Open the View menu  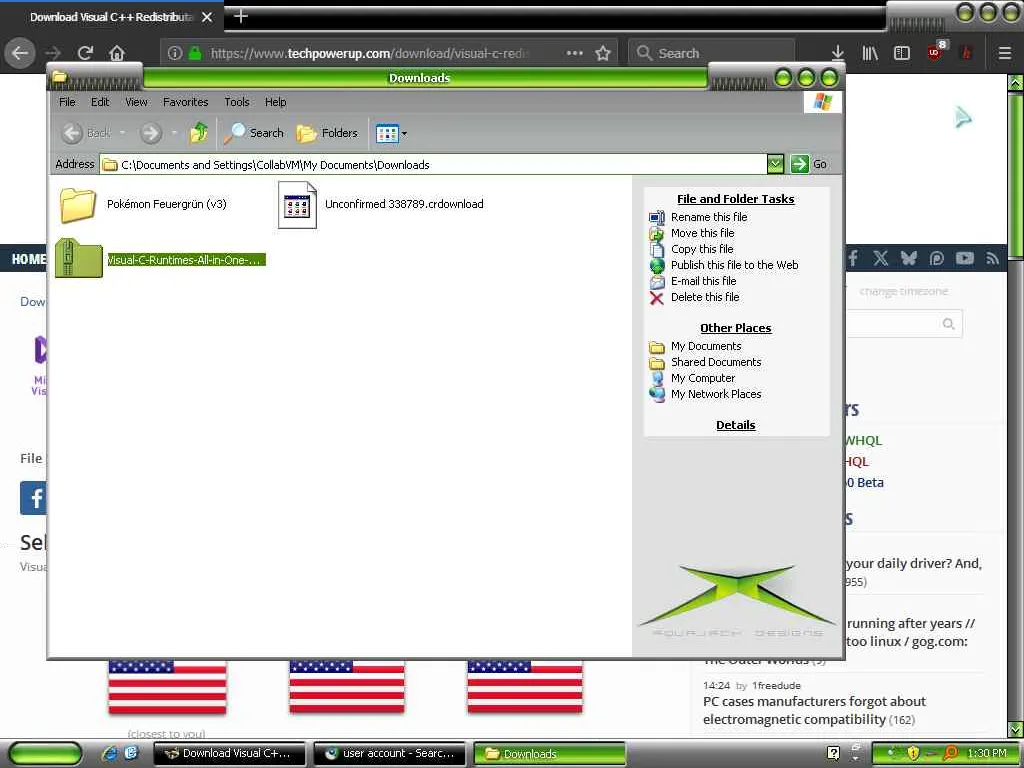(x=136, y=102)
